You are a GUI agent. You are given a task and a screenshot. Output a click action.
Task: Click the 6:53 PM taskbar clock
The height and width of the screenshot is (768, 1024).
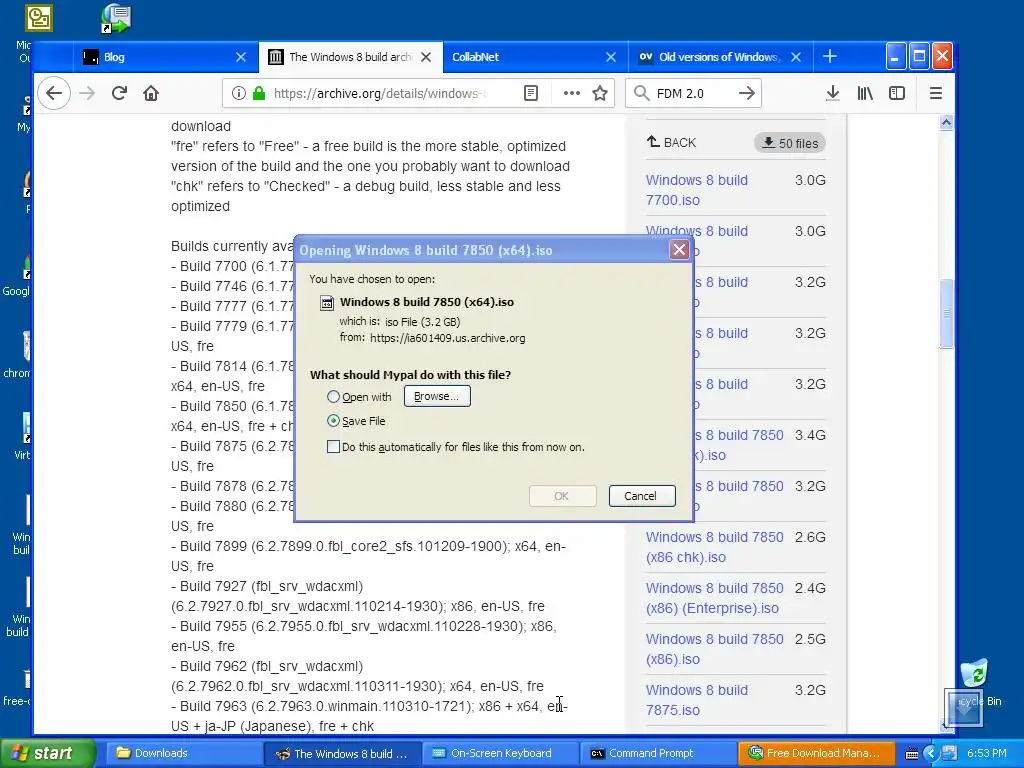987,754
